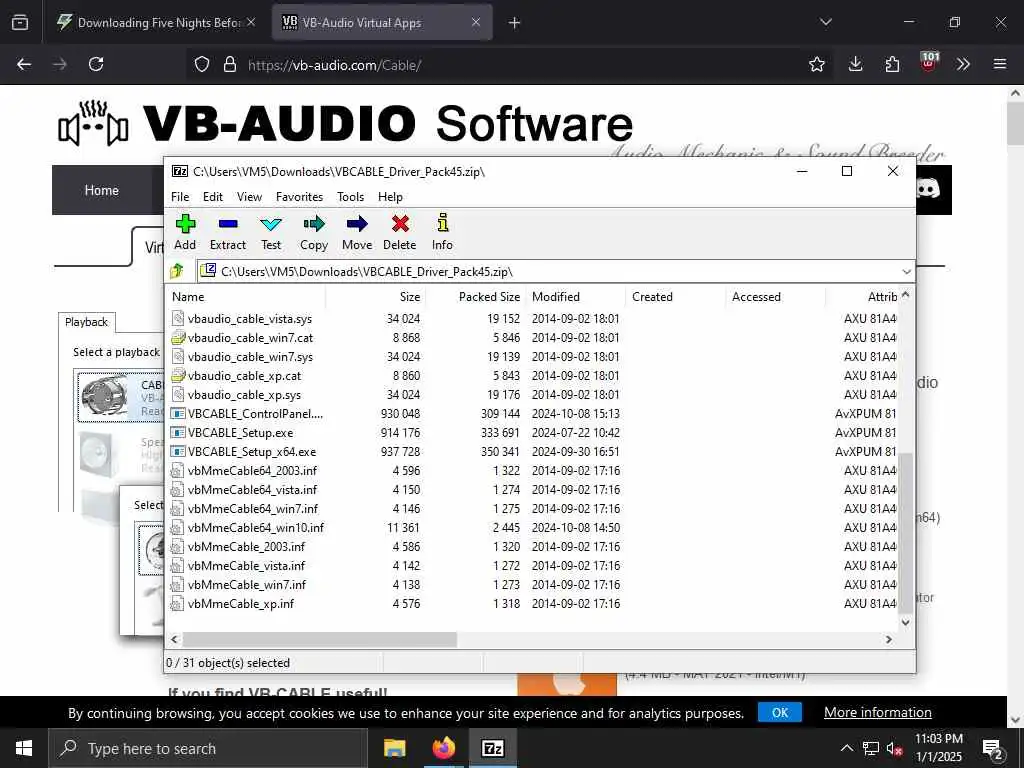Image resolution: width=1024 pixels, height=768 pixels.
Task: Open the uBlock extension icon showing 101
Action: point(929,62)
